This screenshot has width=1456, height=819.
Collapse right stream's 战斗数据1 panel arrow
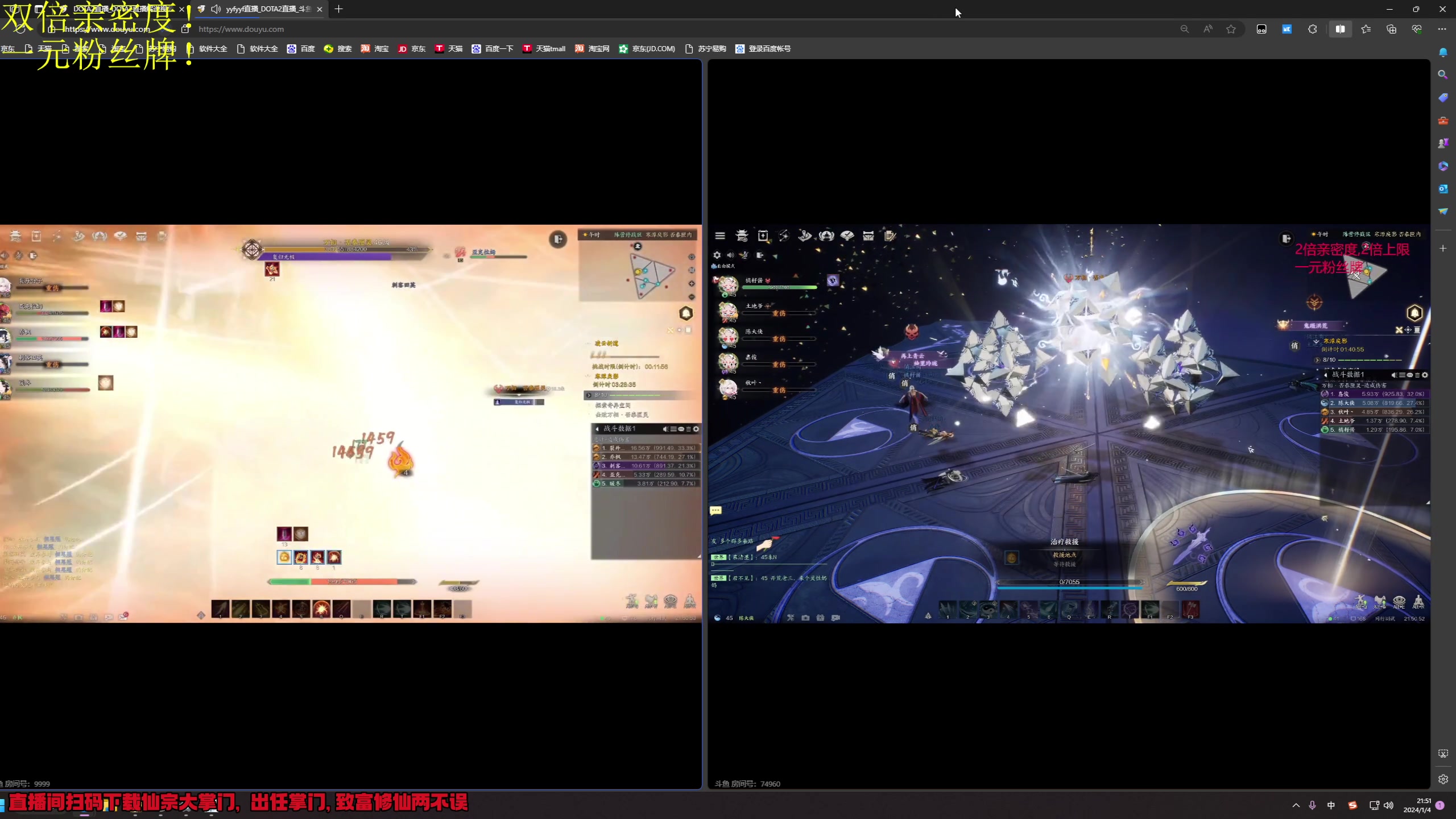pos(1326,375)
